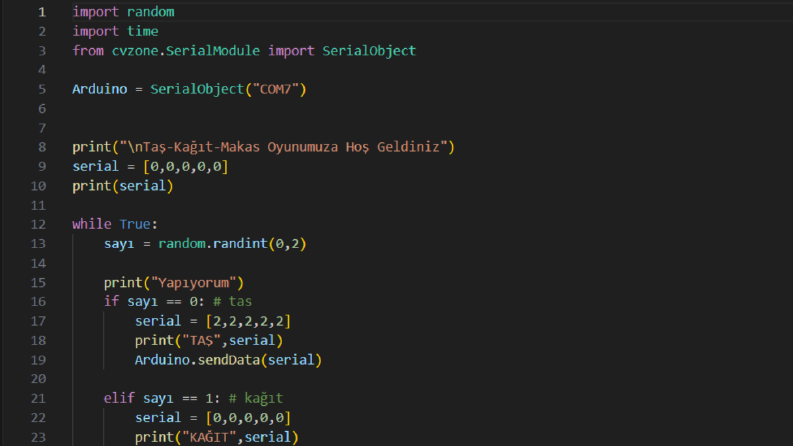Click the 'True' keyword on line 12
Viewport: 793px width, 446px height.
135,225
